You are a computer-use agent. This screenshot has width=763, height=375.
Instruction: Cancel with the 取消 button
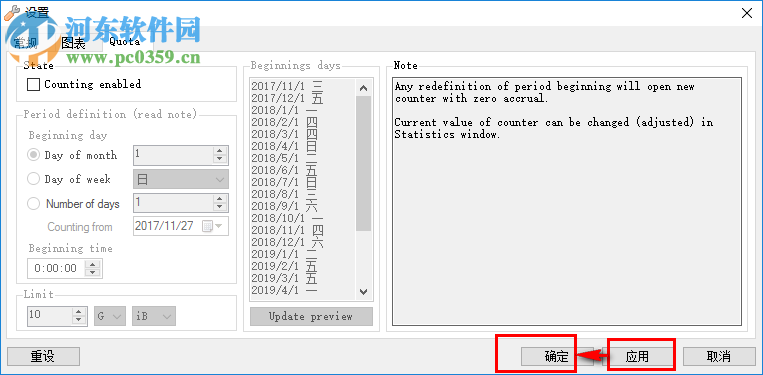click(719, 357)
